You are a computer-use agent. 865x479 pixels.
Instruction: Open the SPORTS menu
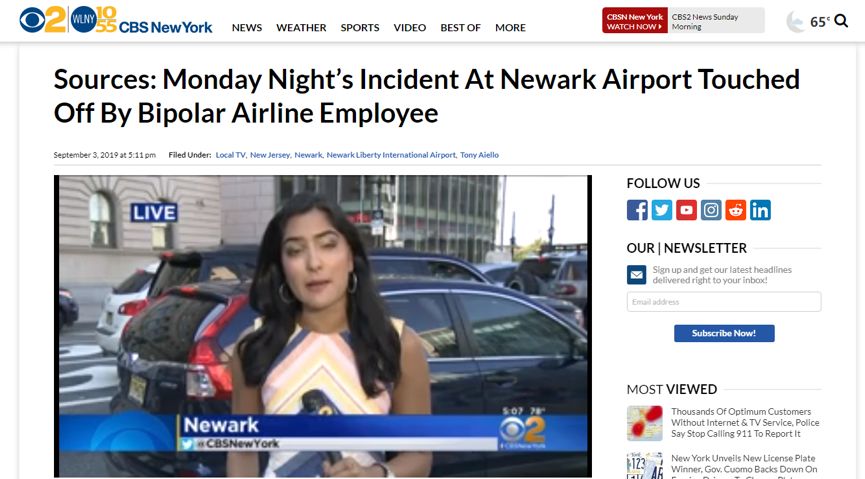pos(360,28)
